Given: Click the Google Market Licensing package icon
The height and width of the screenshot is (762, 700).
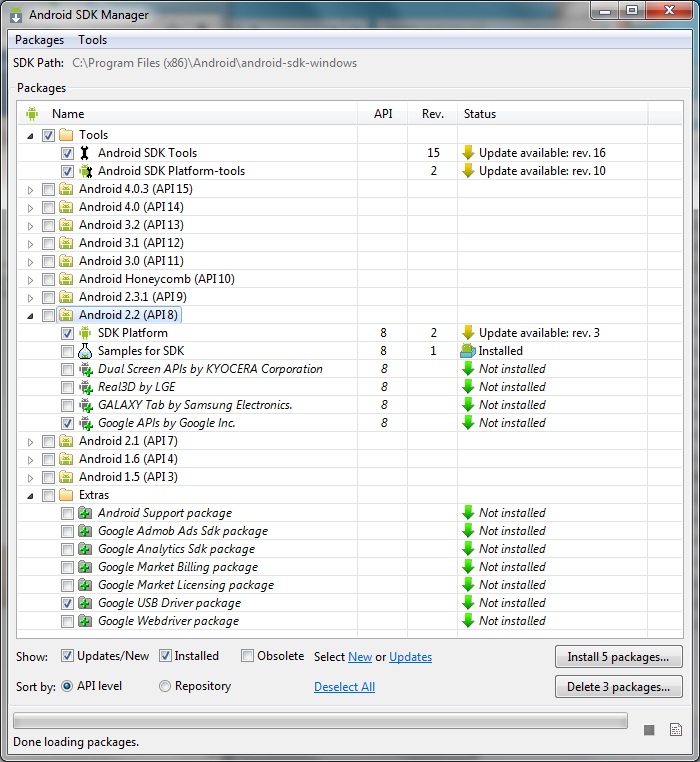Looking at the screenshot, I should pyautogui.click(x=85, y=585).
